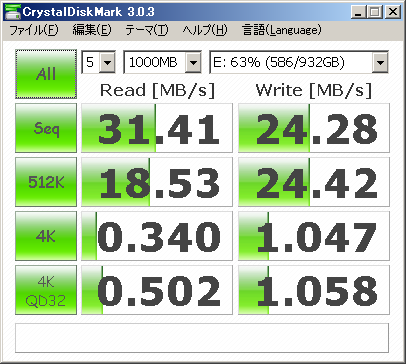Open the 言語(Language) menu
406x364 pixels.
(282, 30)
